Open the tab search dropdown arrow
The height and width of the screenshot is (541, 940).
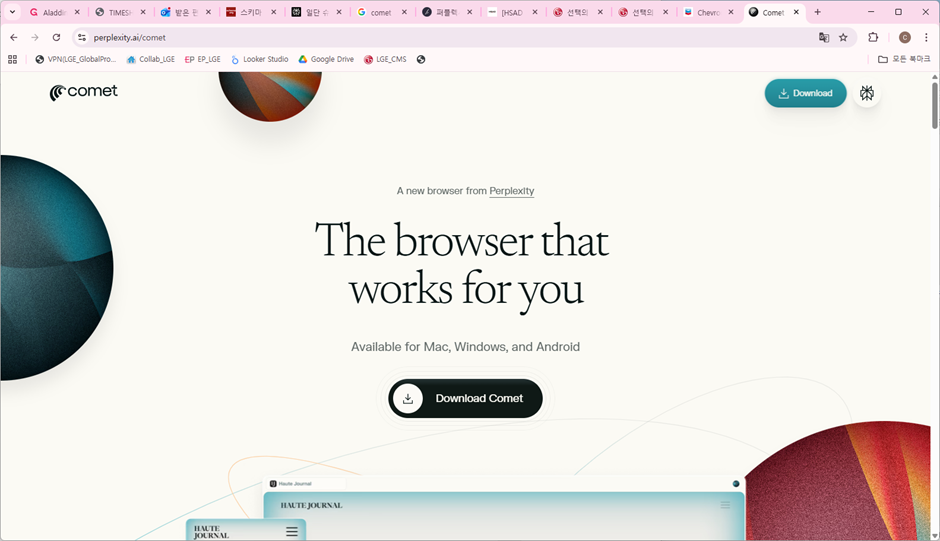(12, 12)
